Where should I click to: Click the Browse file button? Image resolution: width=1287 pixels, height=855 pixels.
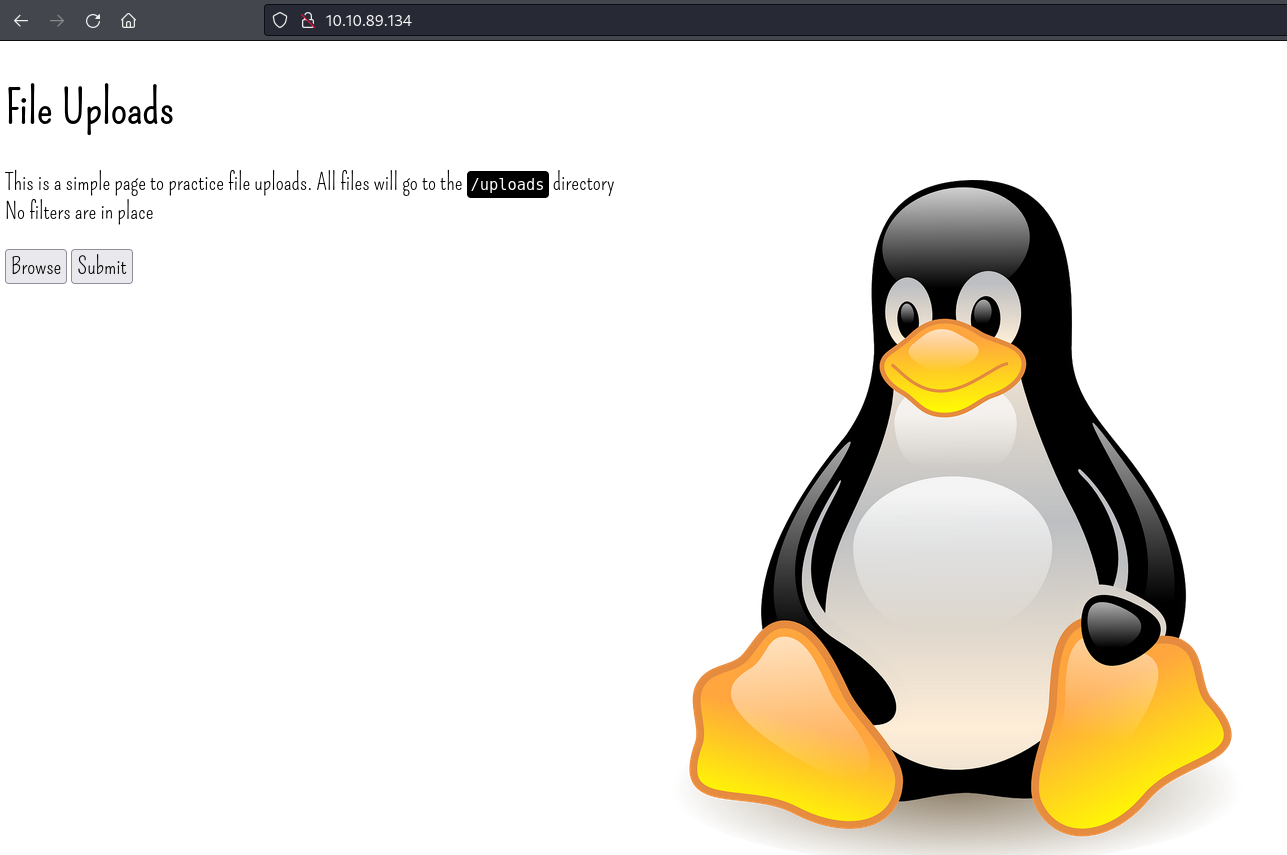click(36, 267)
